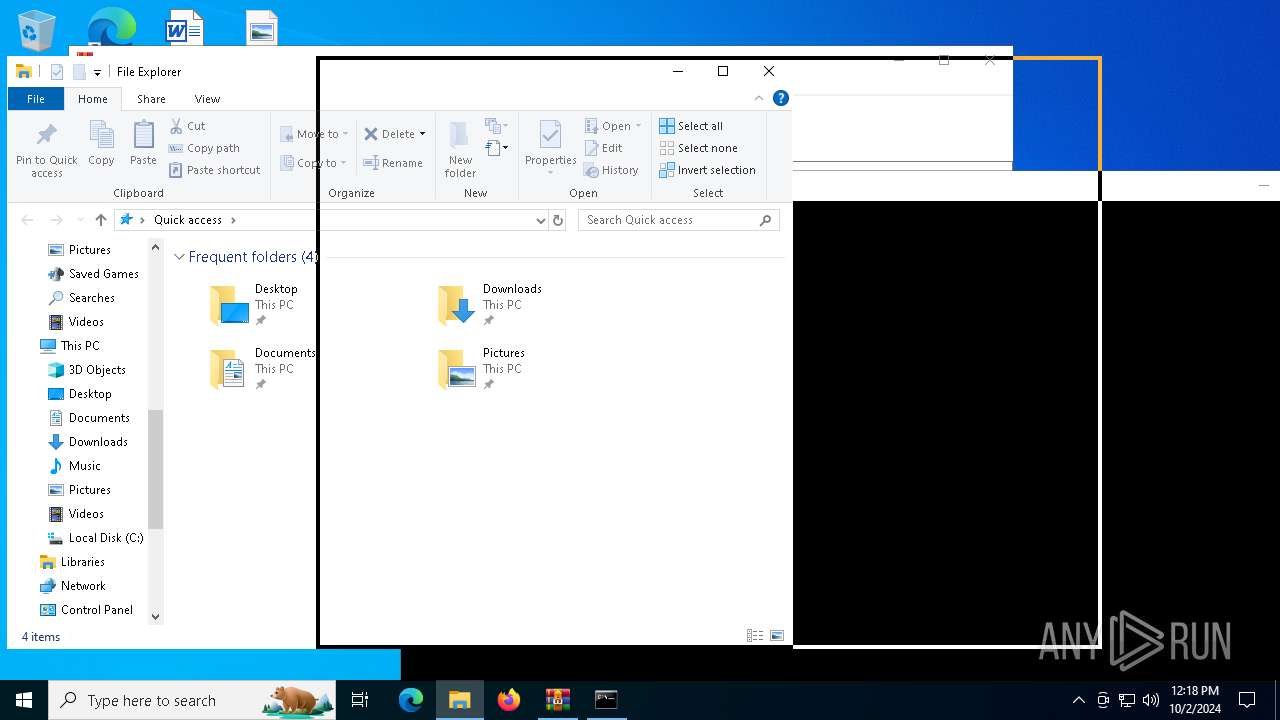Click the search magnifier icon

click(x=766, y=220)
